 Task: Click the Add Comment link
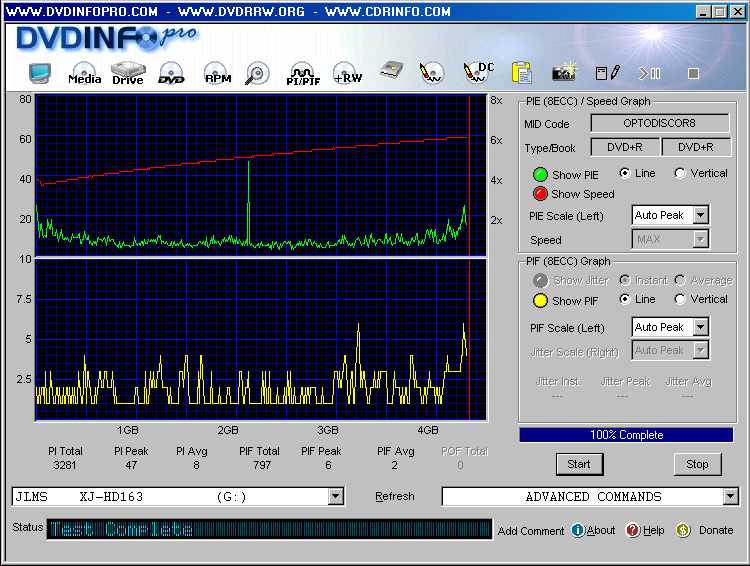[531, 531]
